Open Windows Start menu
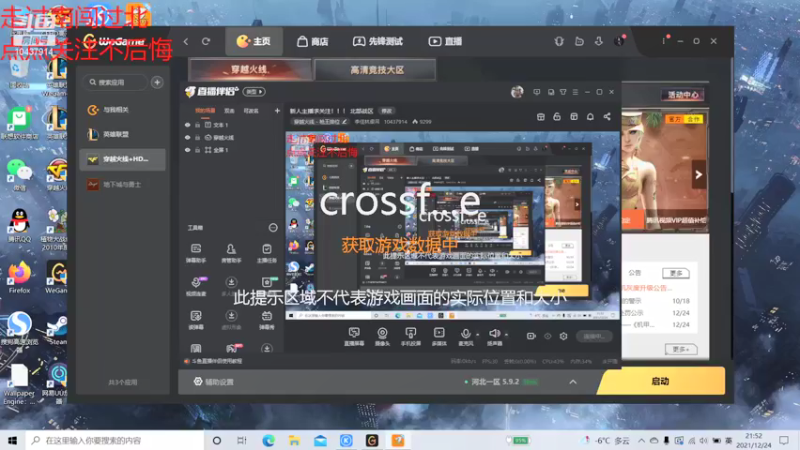Viewport: 800px width, 450px height. coord(12,440)
